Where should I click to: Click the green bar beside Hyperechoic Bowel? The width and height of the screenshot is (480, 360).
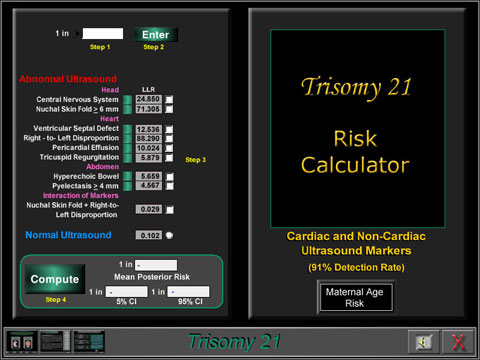point(127,176)
